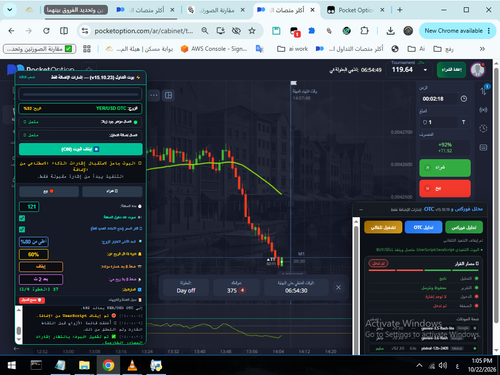Toggle the second green checkbox in bot settings

22,229
